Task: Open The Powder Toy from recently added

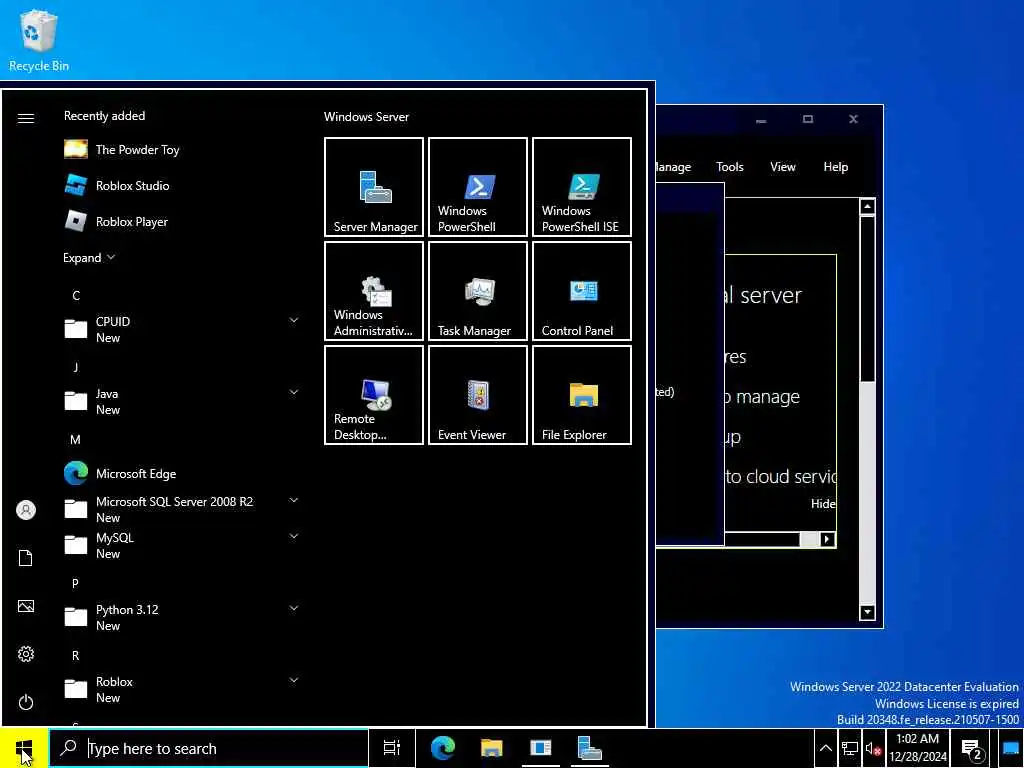Action: pos(180,150)
